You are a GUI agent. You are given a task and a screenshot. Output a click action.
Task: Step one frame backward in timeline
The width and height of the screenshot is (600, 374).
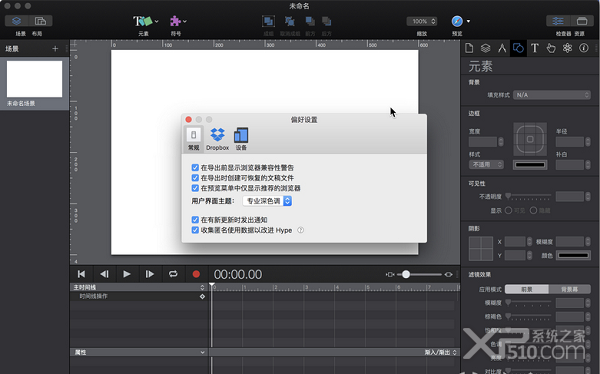click(104, 274)
